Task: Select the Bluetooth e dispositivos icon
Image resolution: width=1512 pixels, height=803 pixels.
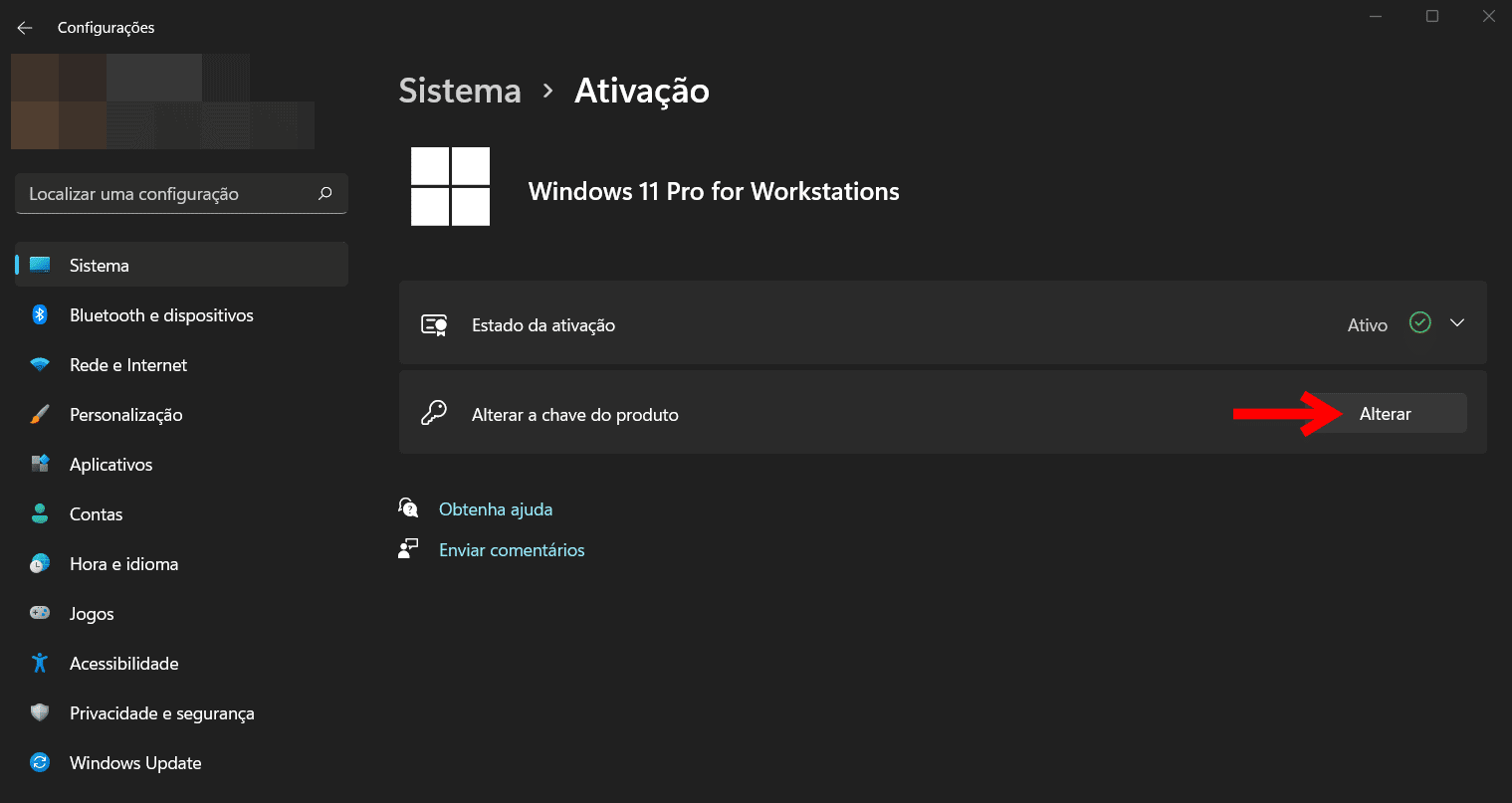Action: (x=40, y=314)
